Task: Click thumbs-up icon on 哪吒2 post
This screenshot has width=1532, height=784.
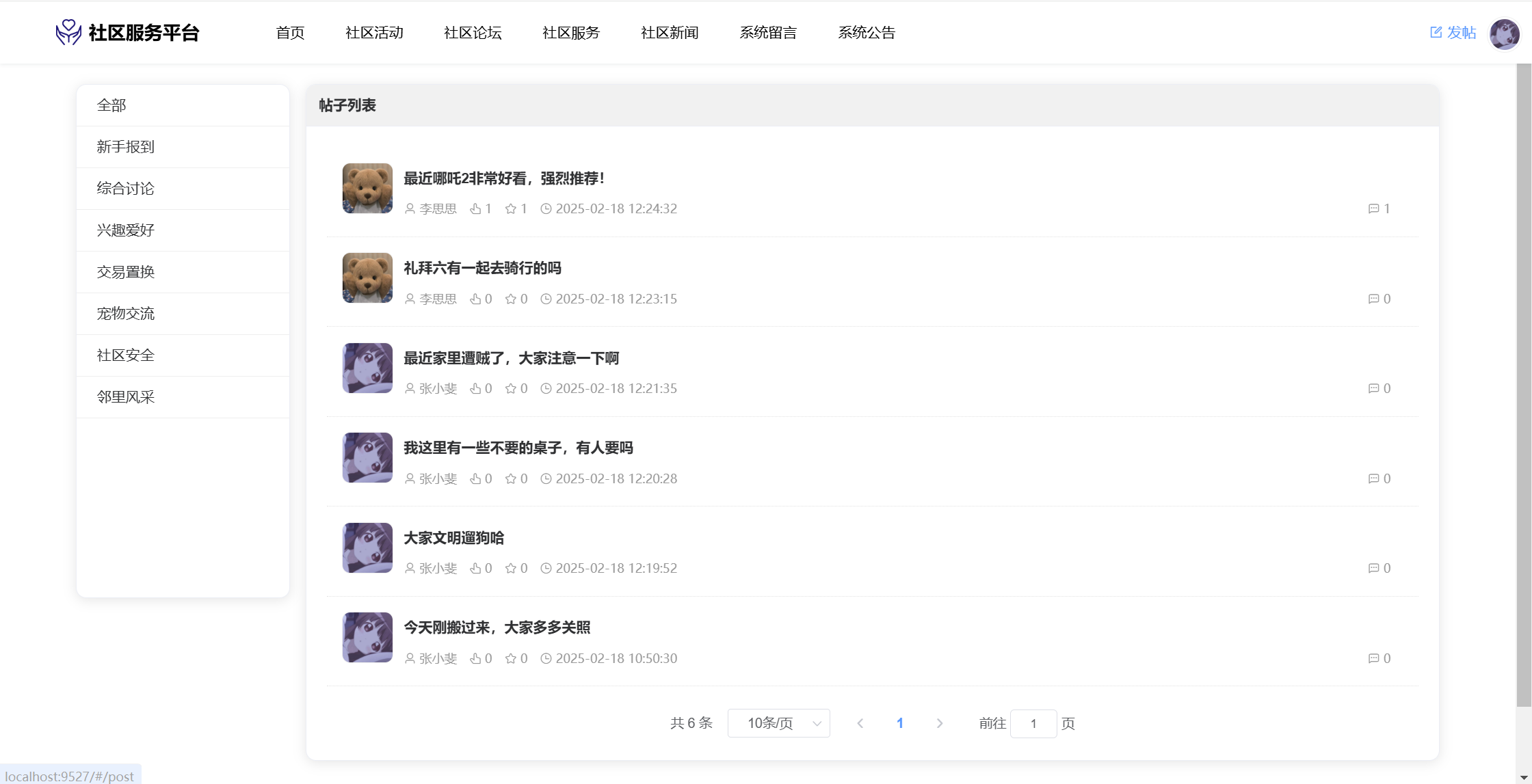Action: coord(475,209)
